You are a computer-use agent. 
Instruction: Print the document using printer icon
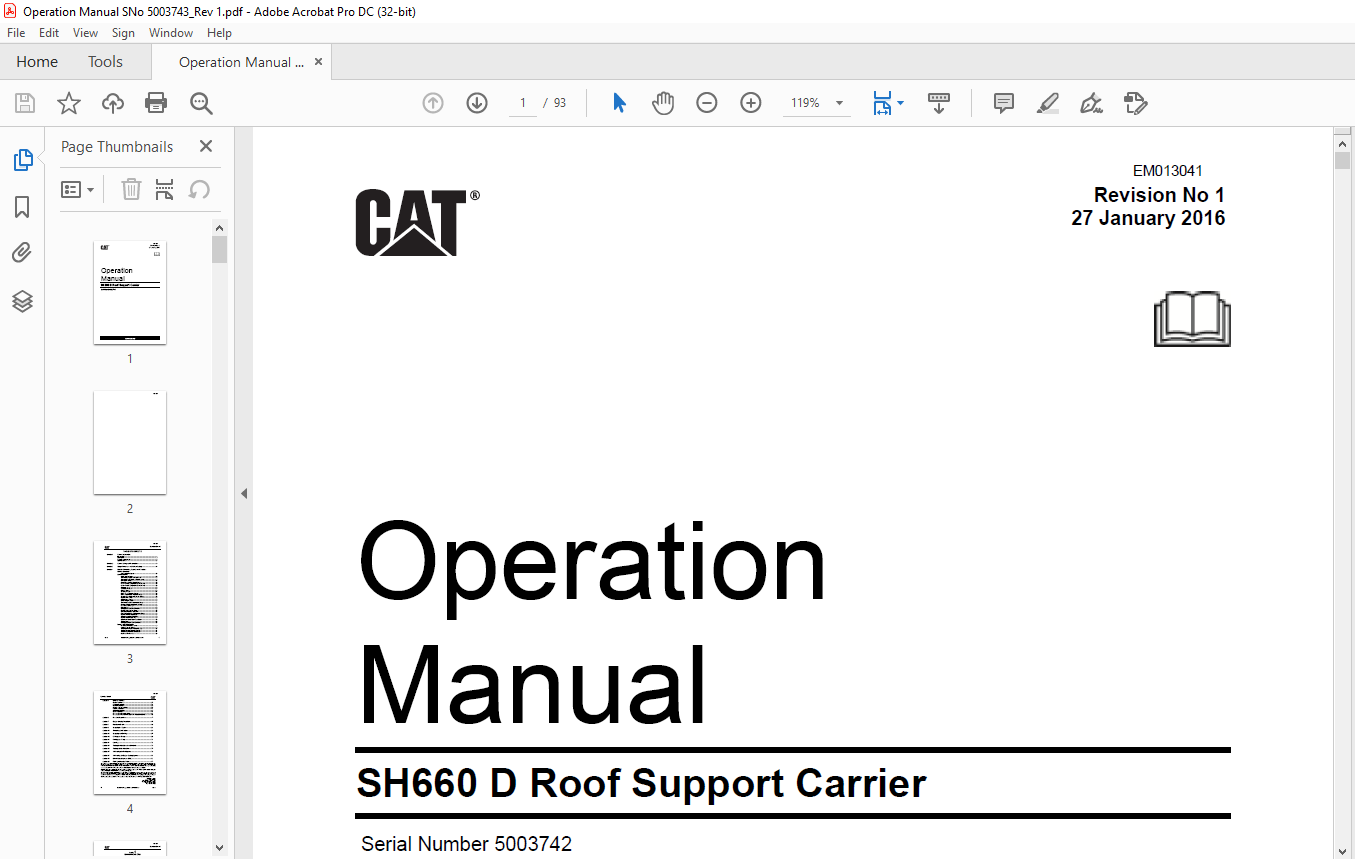click(x=156, y=103)
